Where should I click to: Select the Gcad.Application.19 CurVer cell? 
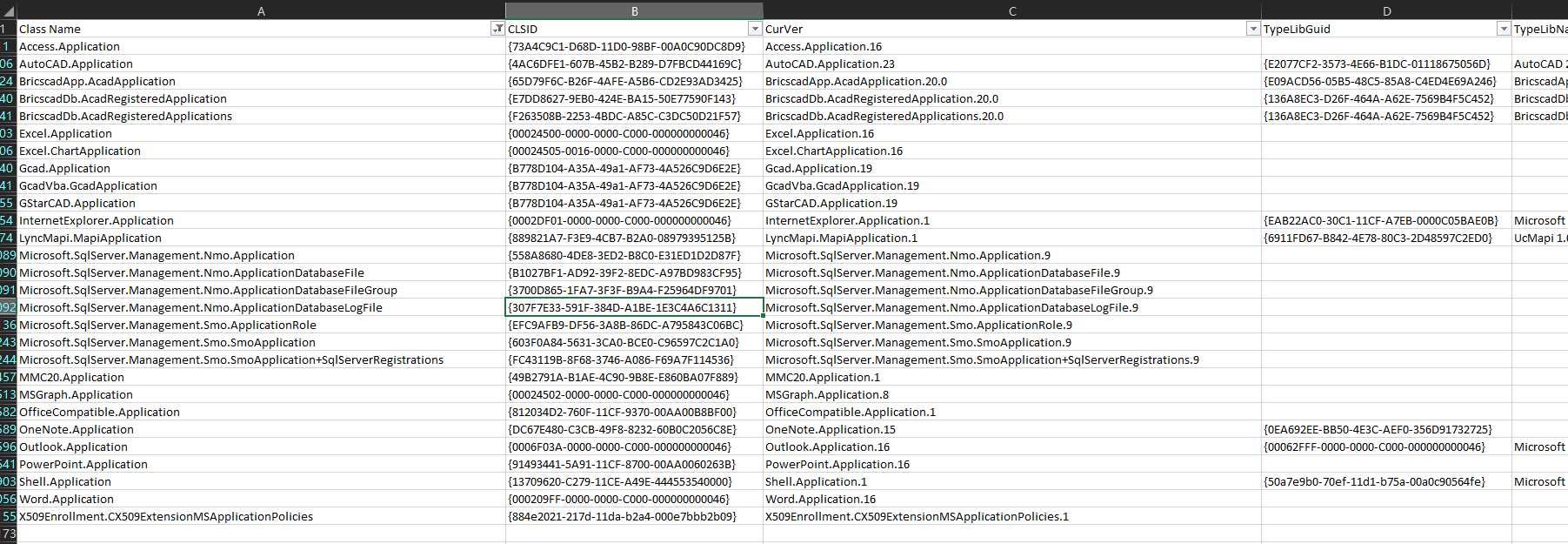[x=1012, y=168]
